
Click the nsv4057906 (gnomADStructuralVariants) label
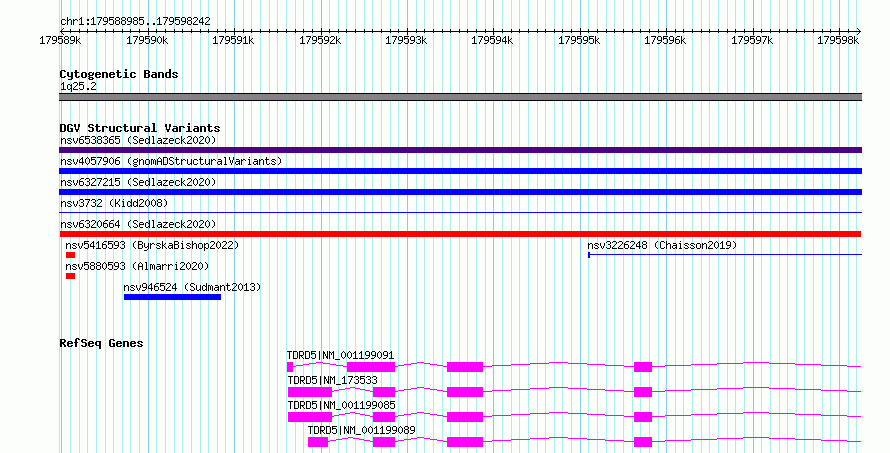point(171,161)
